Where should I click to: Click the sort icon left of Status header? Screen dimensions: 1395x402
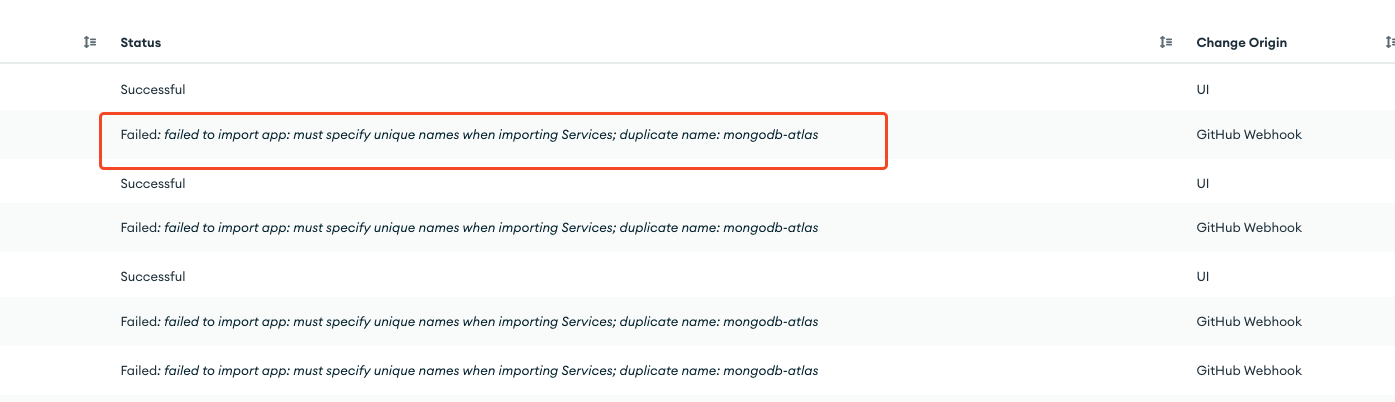(90, 42)
